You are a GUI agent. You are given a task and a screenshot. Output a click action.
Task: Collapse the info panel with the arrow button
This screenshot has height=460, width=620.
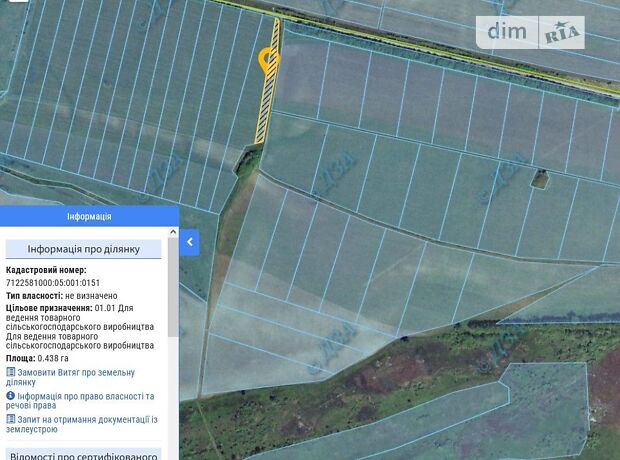click(x=190, y=241)
